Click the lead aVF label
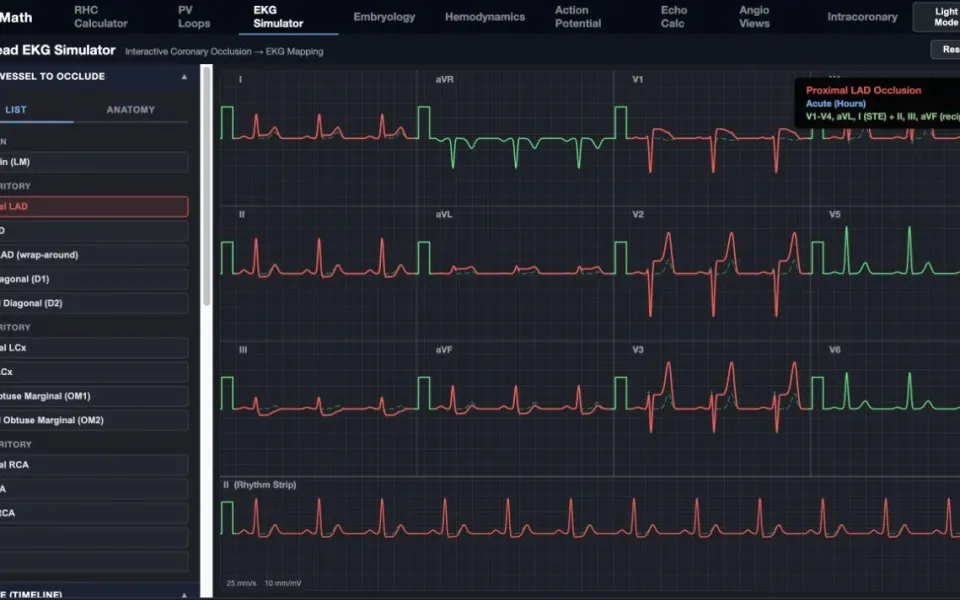This screenshot has width=960, height=600. tap(444, 350)
